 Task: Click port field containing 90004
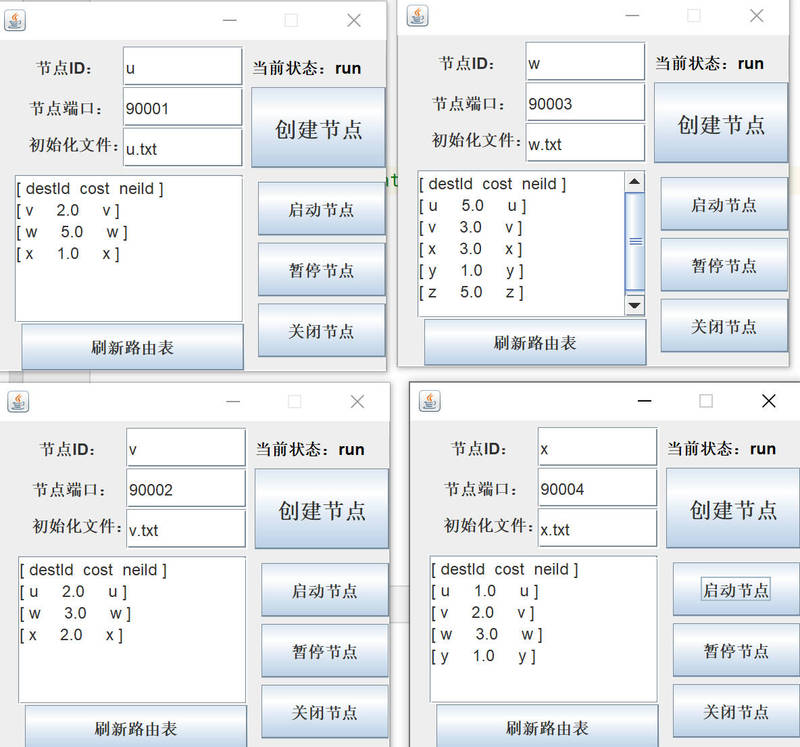597,487
